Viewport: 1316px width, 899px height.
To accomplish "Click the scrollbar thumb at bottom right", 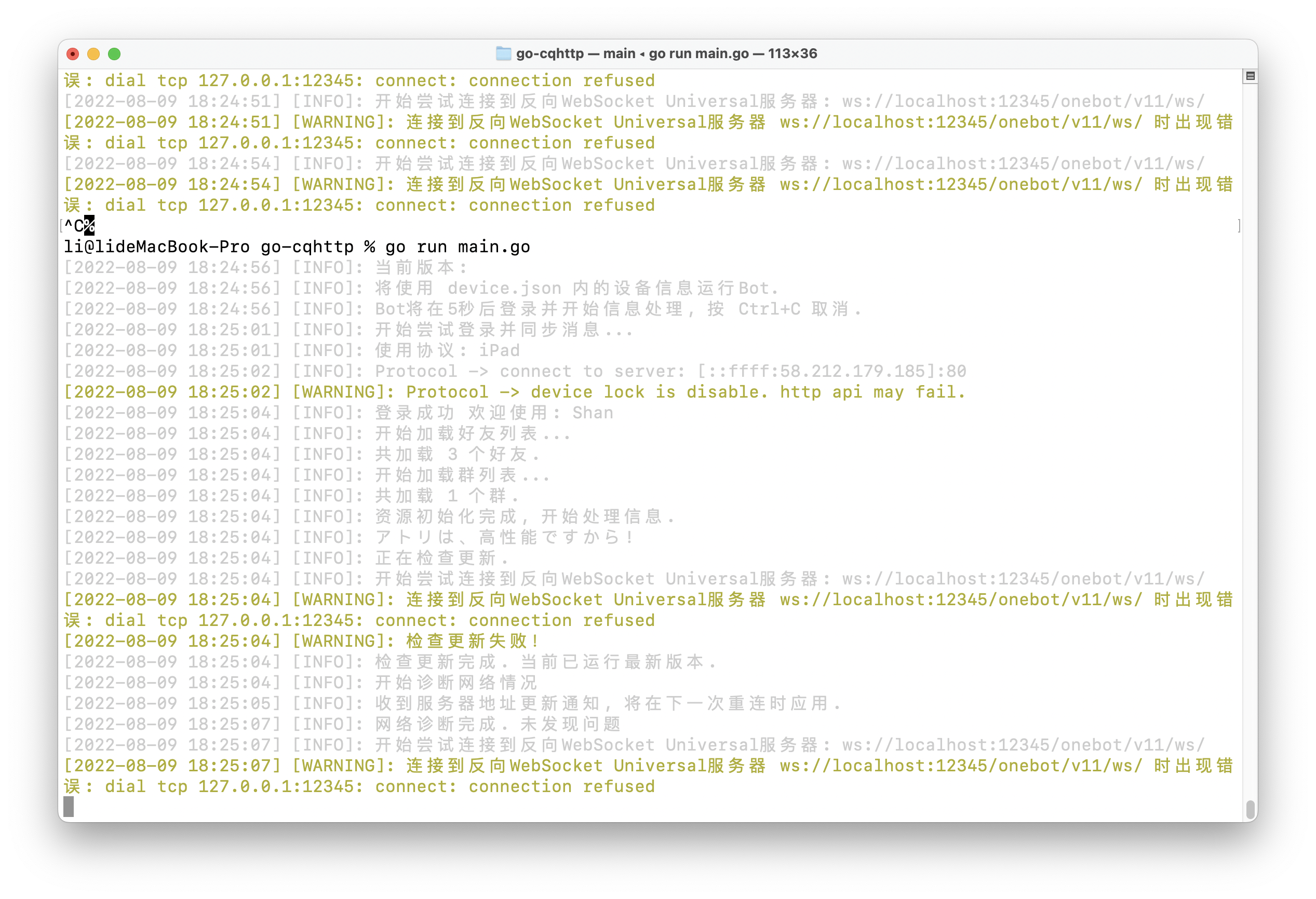I will tap(1251, 810).
